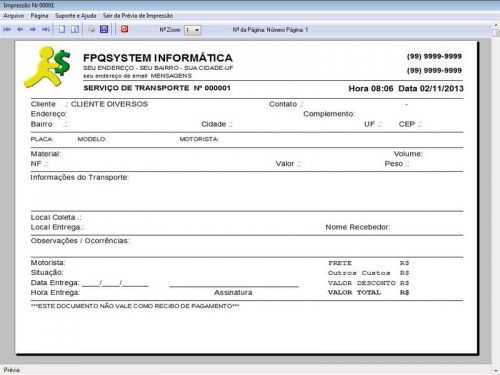This screenshot has height=375, width=500.
Task: Click the Local Coleta label
Action: click(56, 217)
